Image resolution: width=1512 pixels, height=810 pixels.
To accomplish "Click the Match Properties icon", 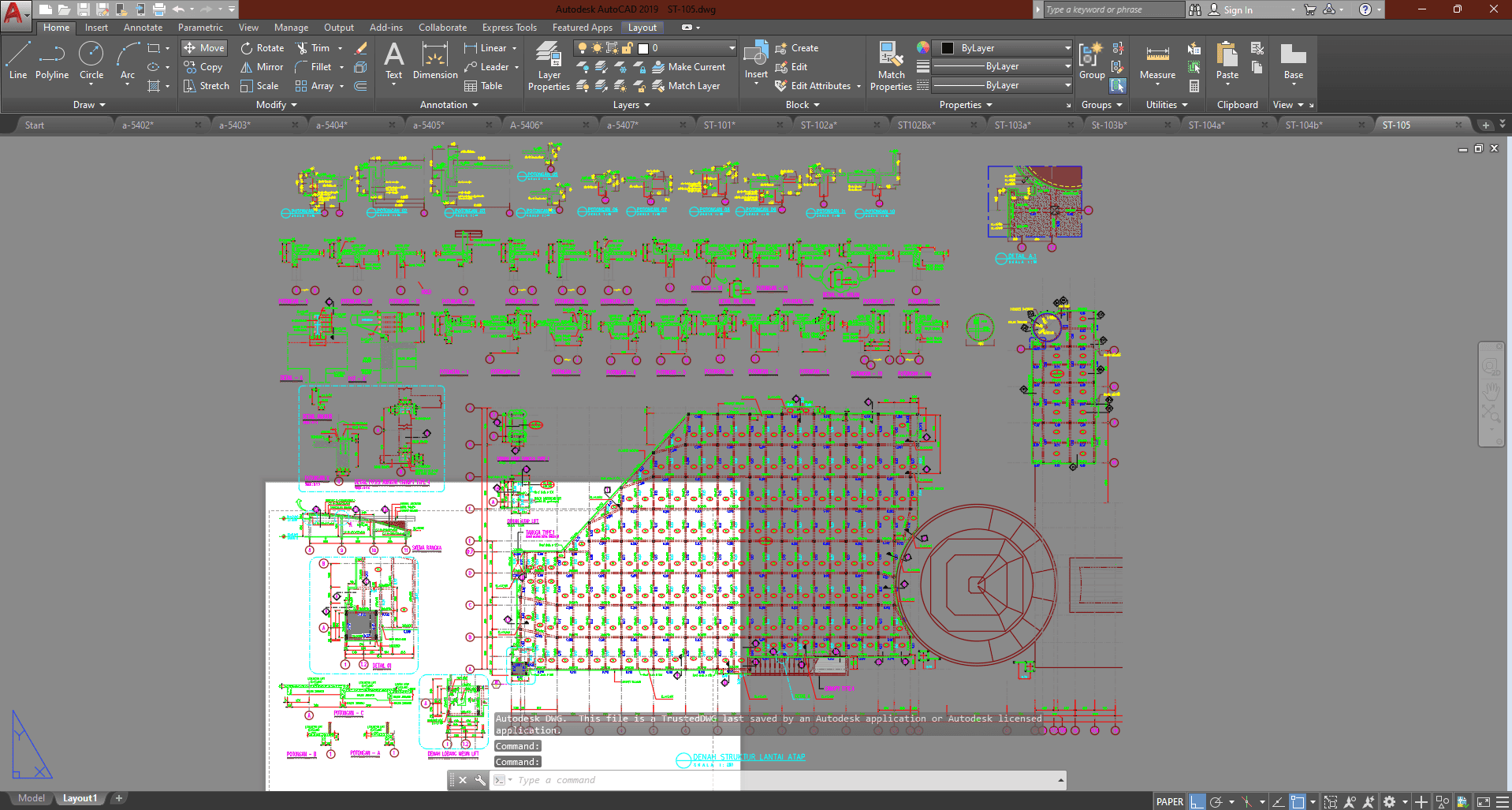I will 891,66.
